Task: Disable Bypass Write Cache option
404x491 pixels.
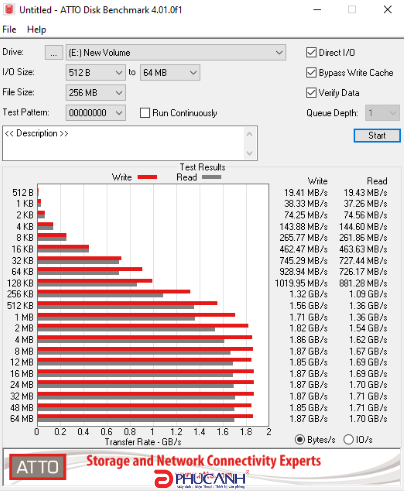Action: (311, 72)
